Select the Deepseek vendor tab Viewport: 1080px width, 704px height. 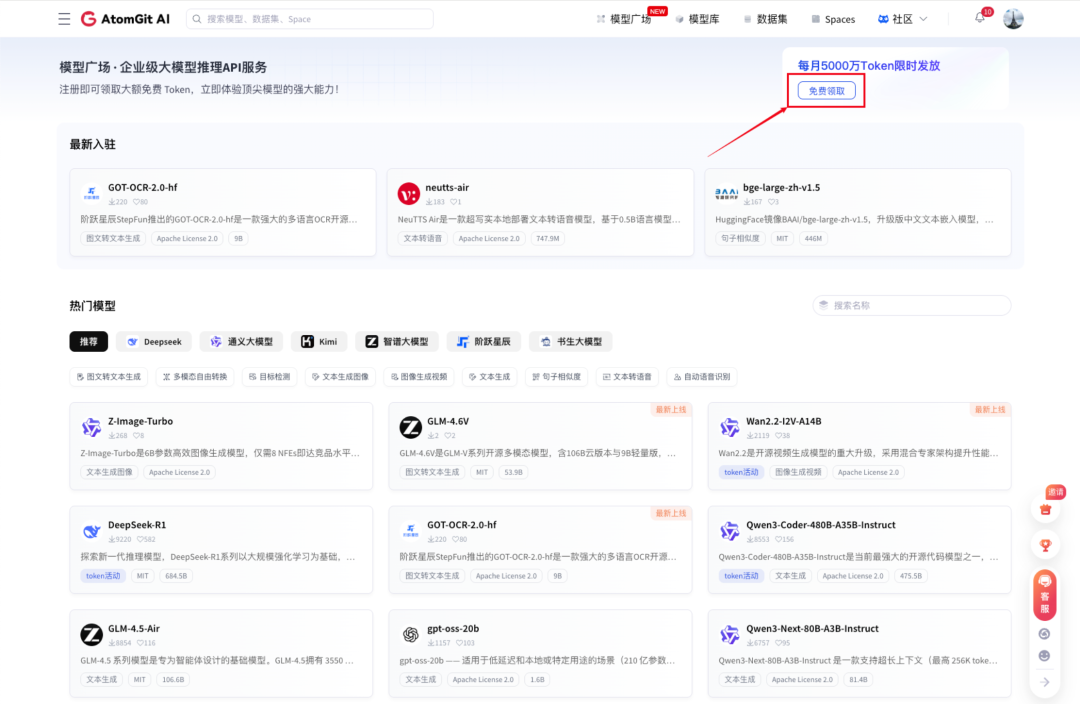154,342
